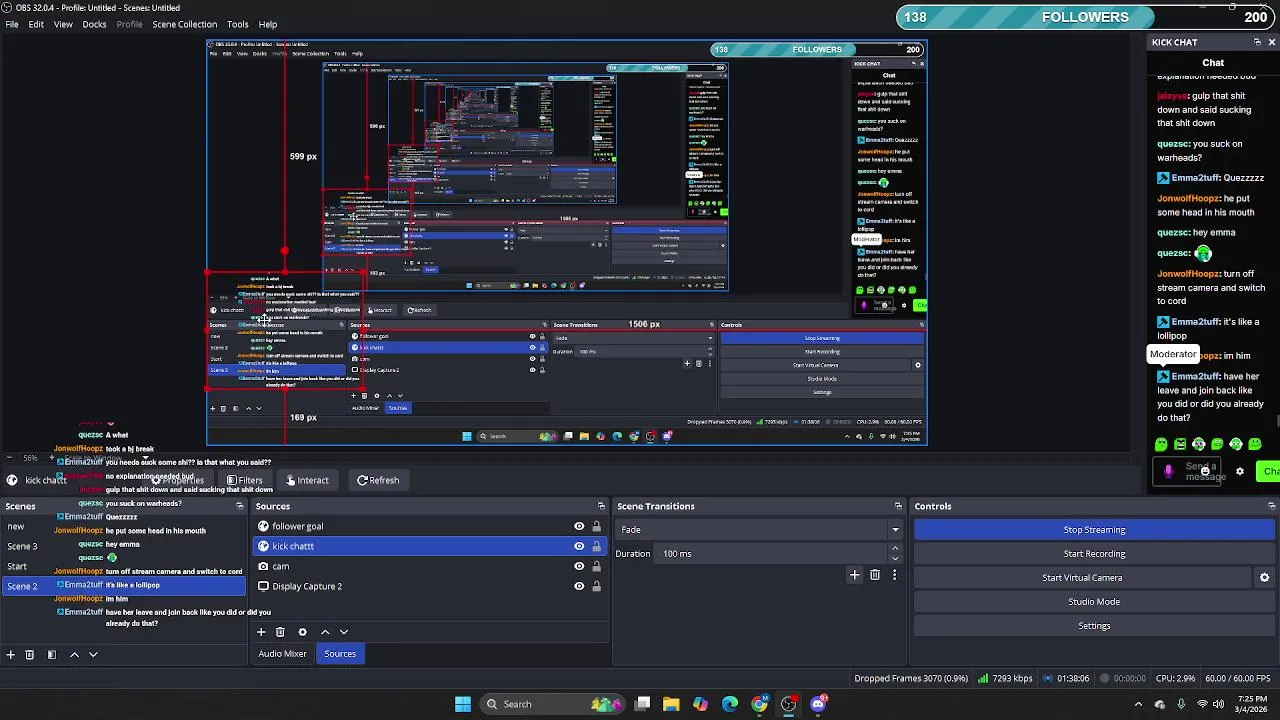Click Interact for the browser source
This screenshot has width=1280, height=720.
(307, 480)
